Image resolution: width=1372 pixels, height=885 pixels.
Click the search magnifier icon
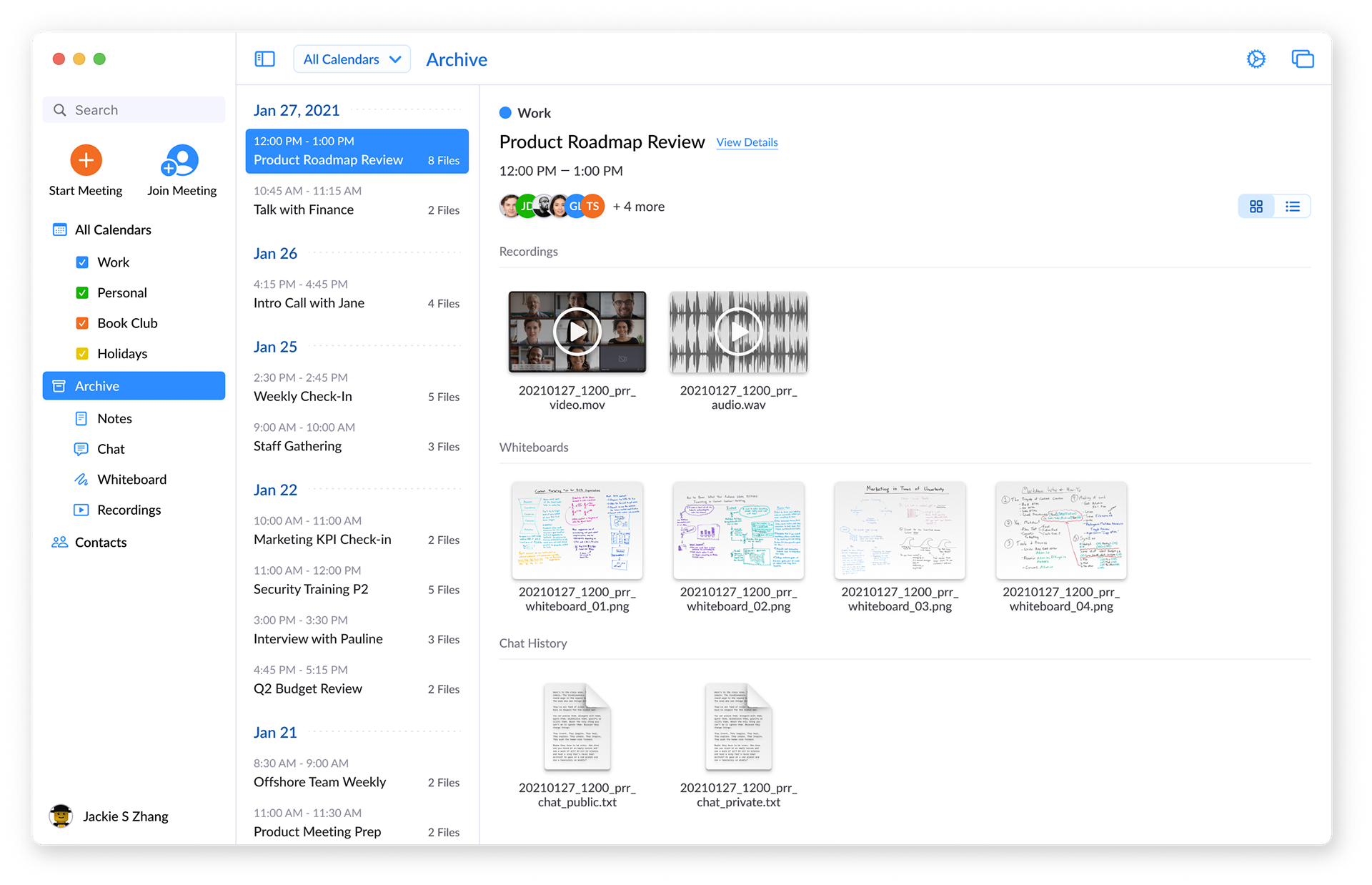[x=60, y=110]
